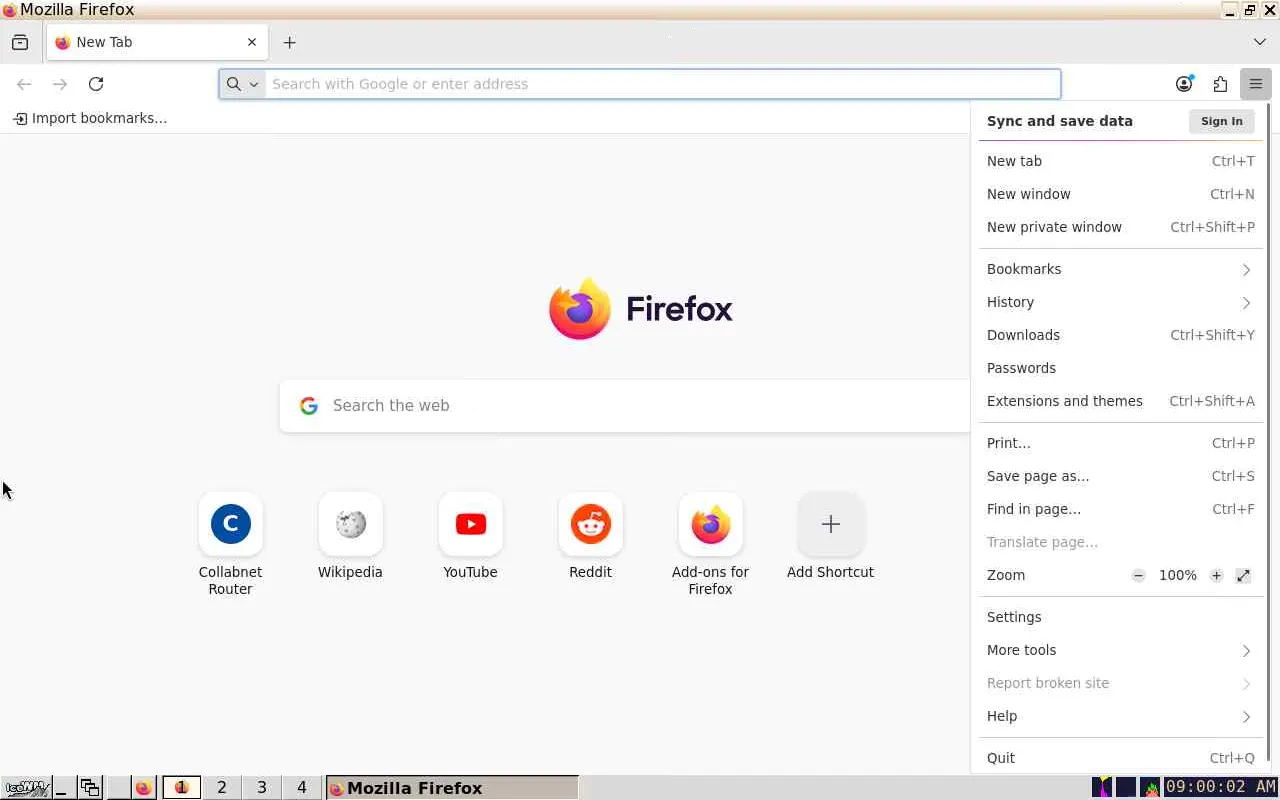Zoom out with the minus button
The image size is (1280, 800).
coord(1138,575)
